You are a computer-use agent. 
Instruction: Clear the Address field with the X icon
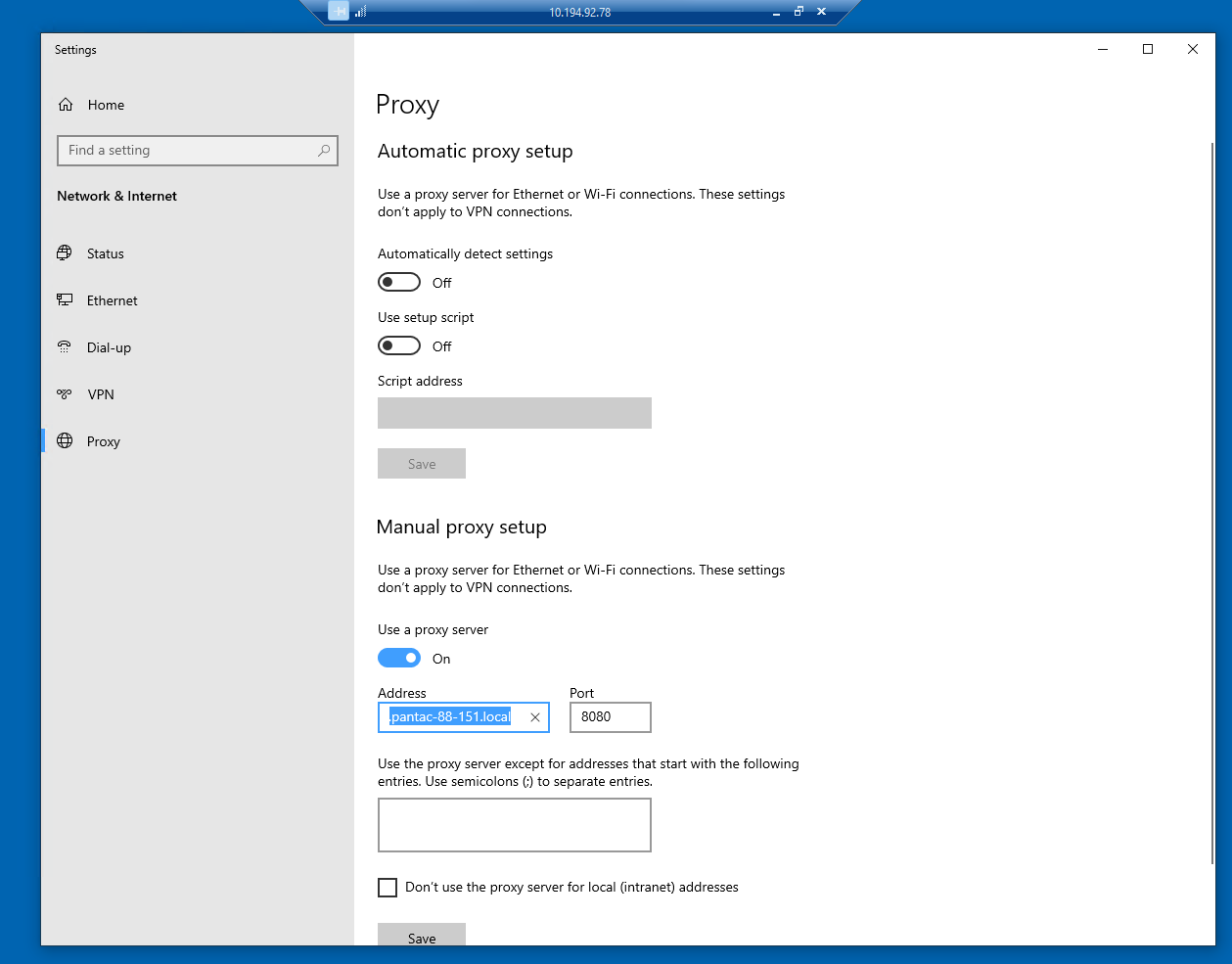[535, 717]
